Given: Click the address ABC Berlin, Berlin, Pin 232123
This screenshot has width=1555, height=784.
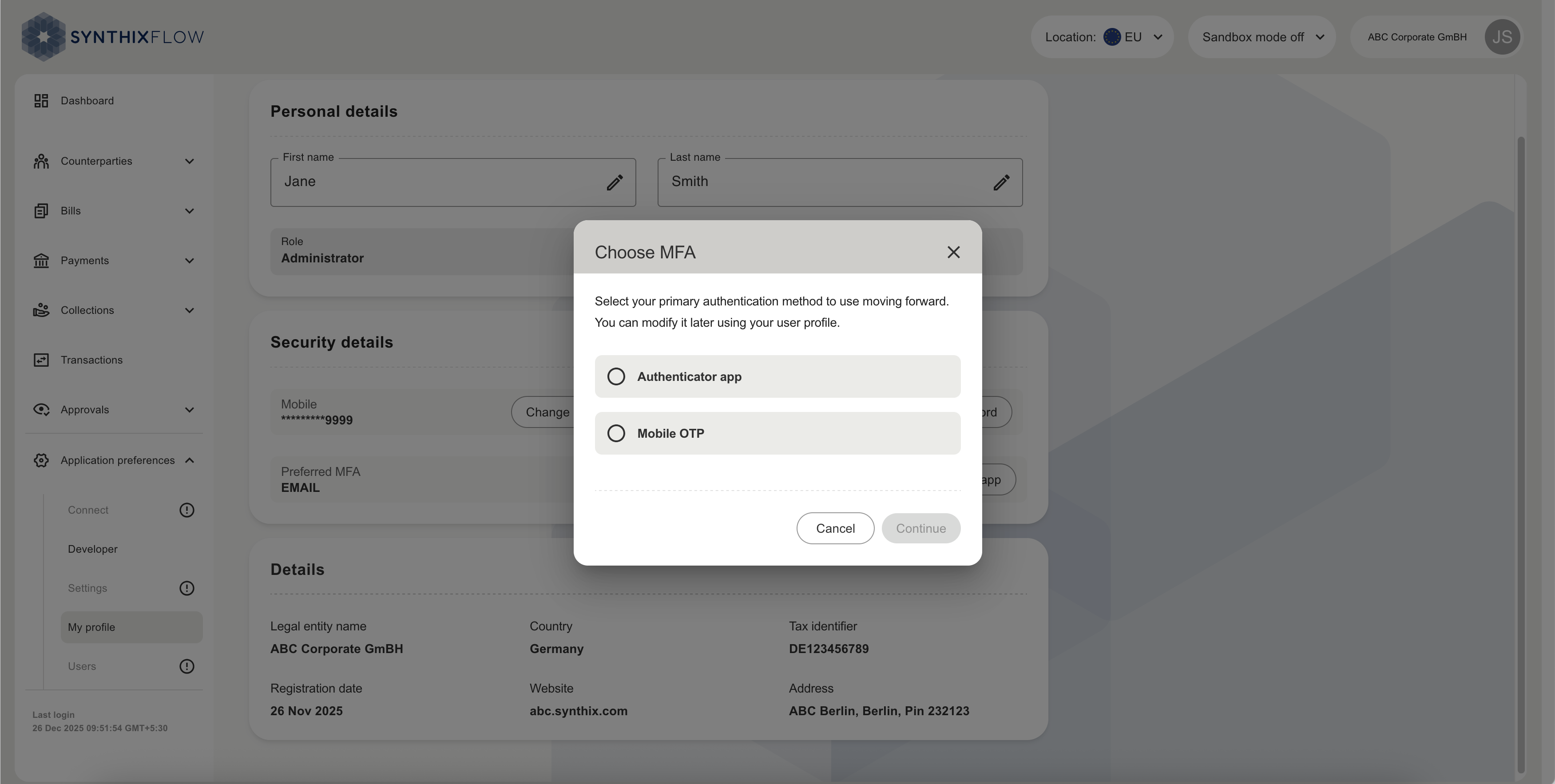Looking at the screenshot, I should (x=879, y=711).
